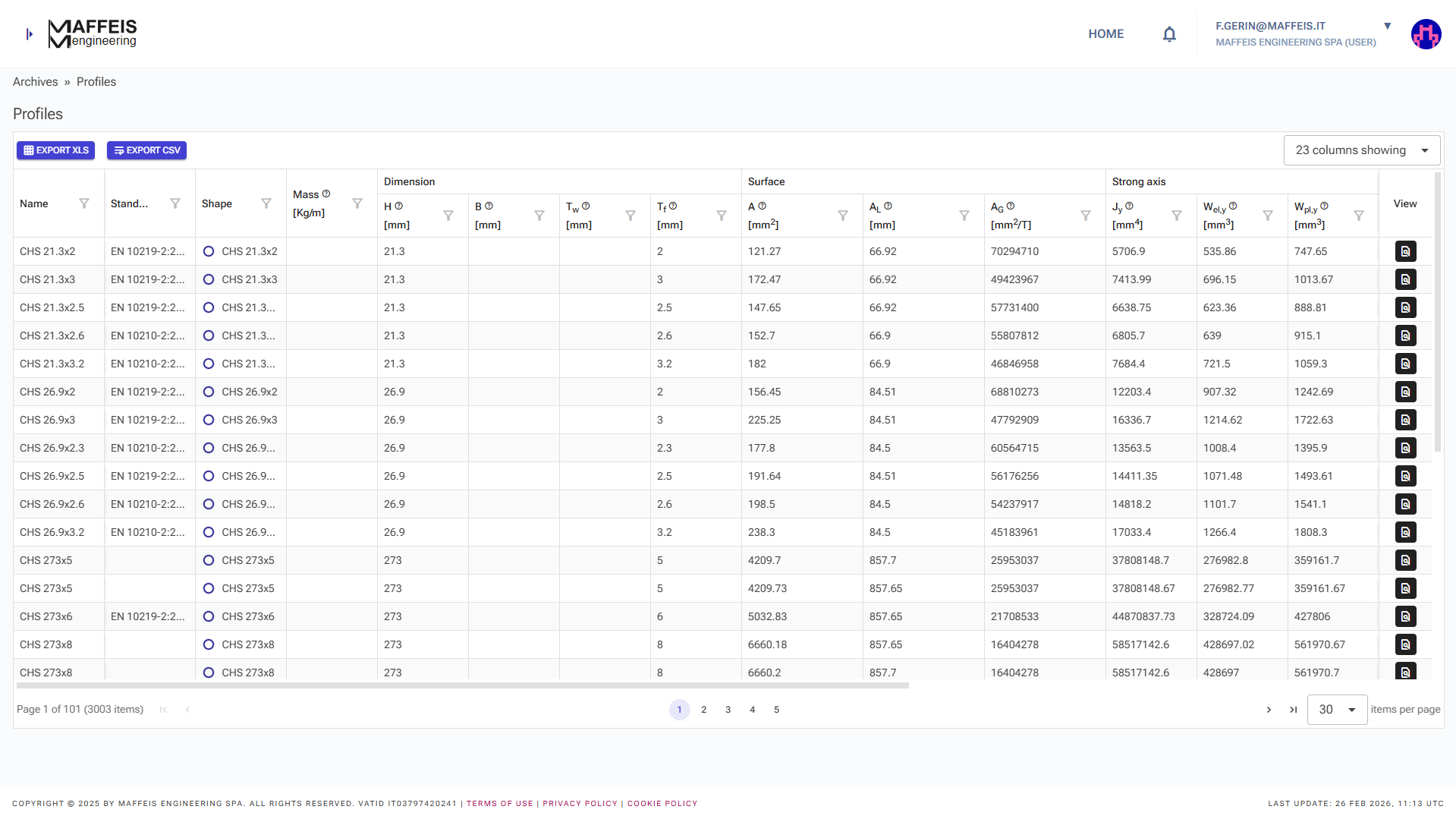This screenshot has width=1456, height=819.
Task: Open the items per page selector
Action: (x=1337, y=710)
